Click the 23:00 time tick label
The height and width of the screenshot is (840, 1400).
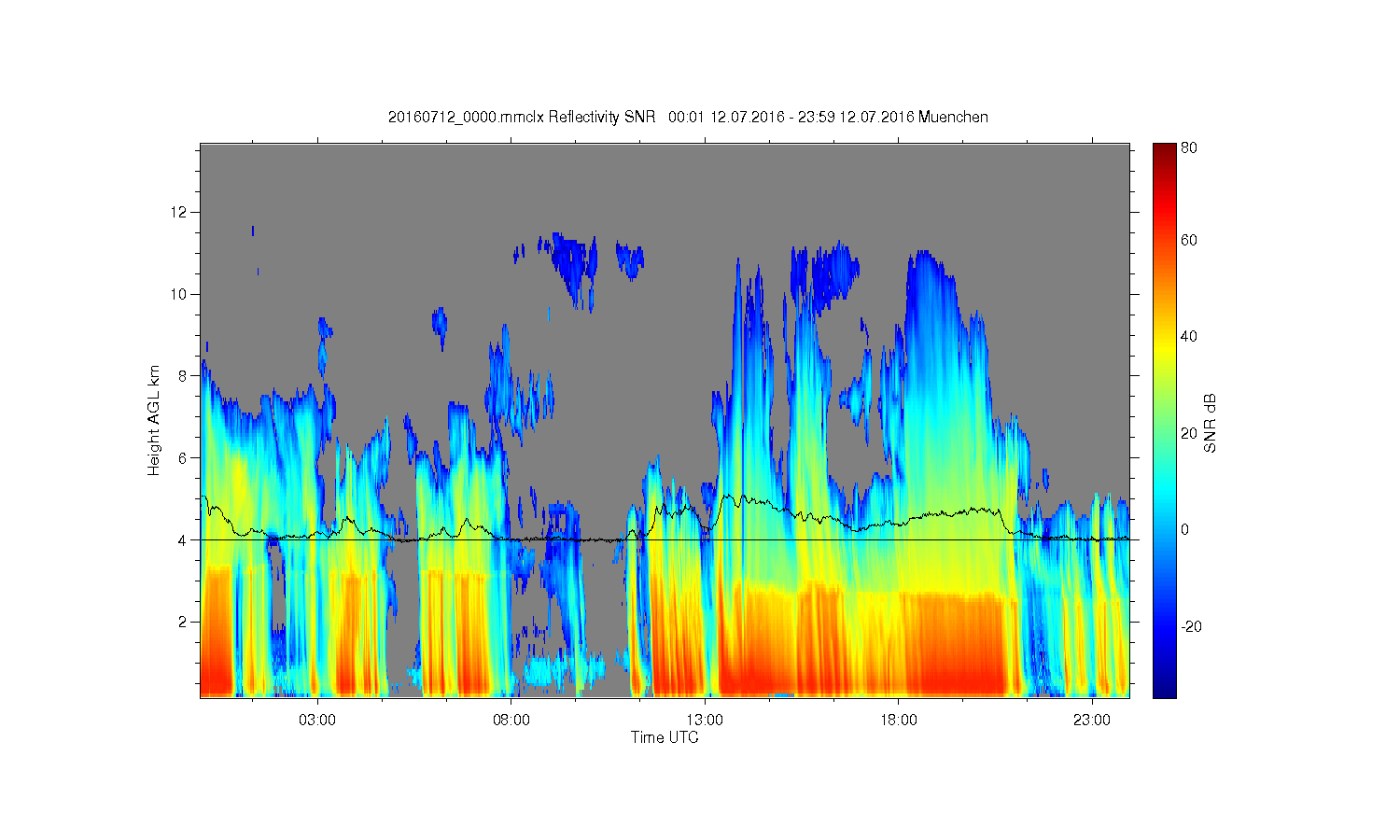(x=1092, y=721)
